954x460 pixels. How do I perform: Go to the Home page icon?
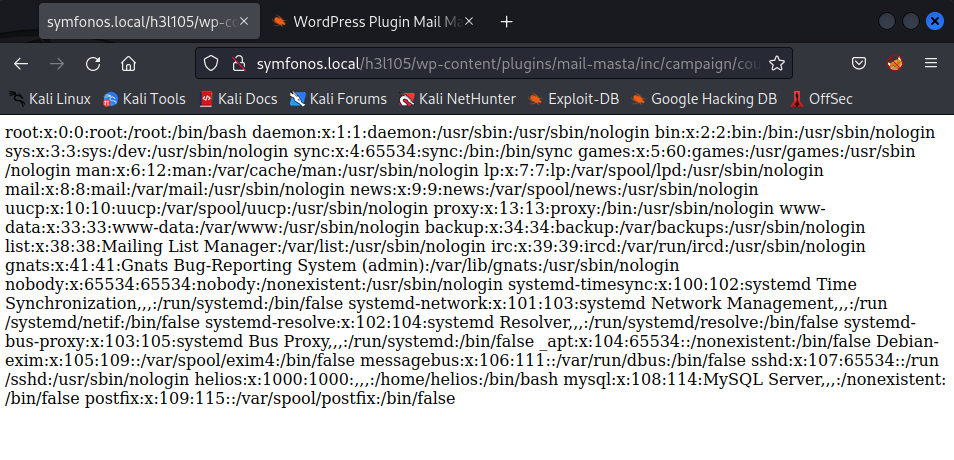[128, 64]
